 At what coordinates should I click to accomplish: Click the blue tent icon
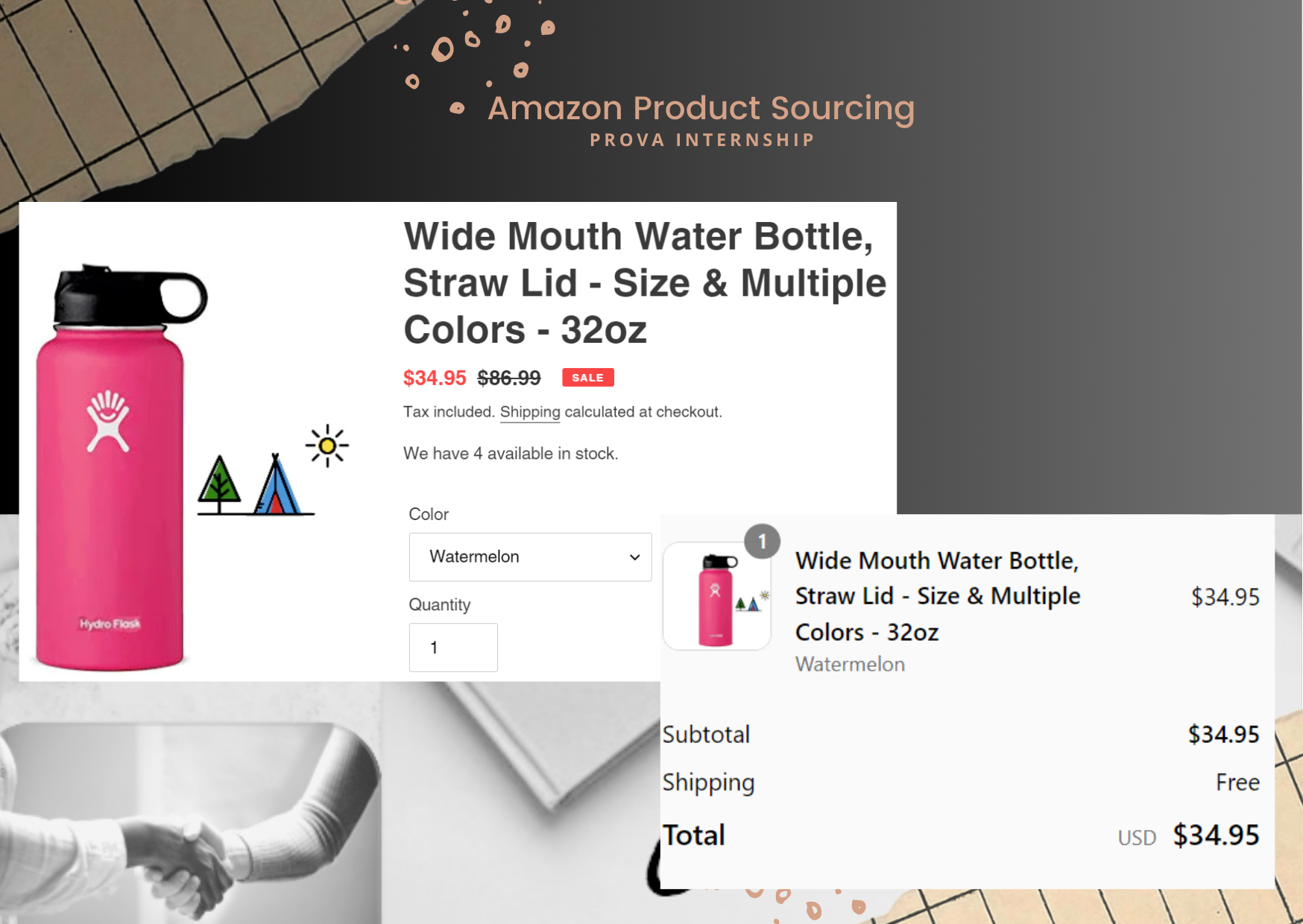coord(277,484)
